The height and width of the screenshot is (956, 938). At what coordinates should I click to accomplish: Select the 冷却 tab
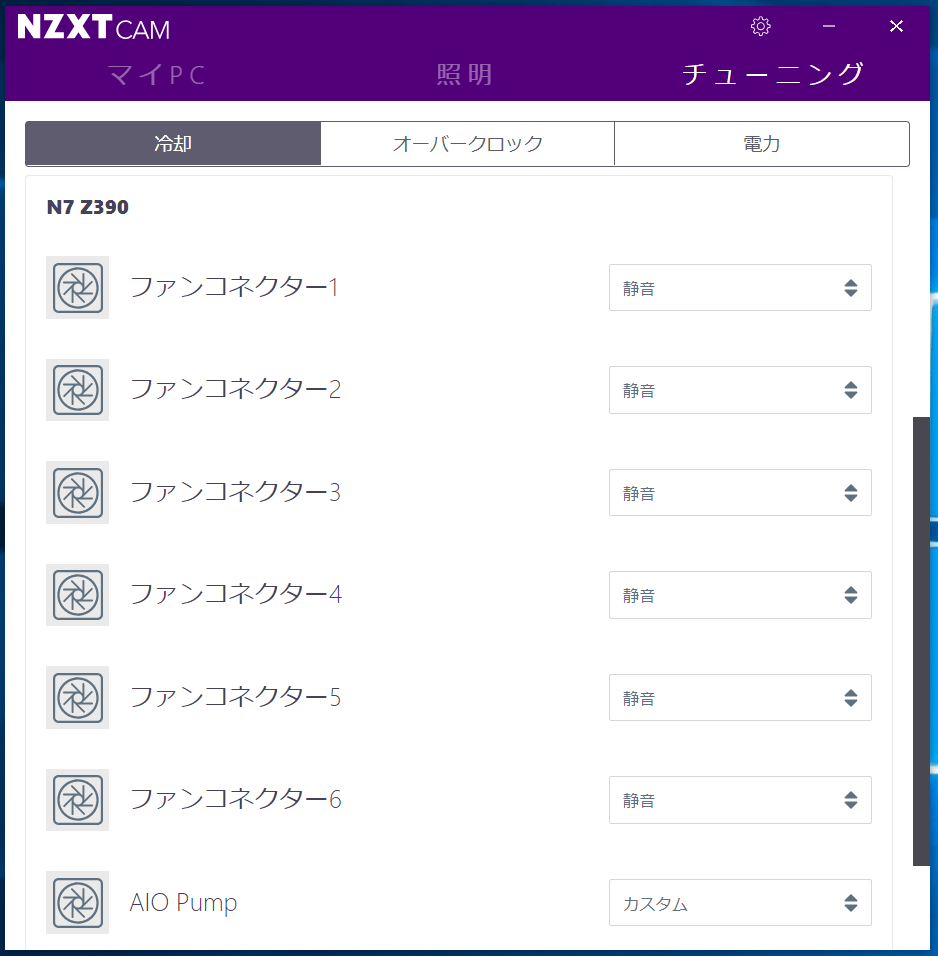point(173,143)
